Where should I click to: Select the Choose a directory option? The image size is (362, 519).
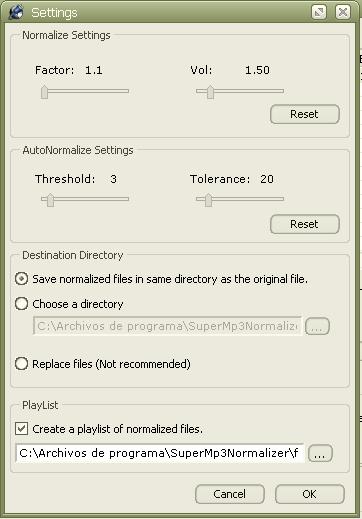[21, 304]
